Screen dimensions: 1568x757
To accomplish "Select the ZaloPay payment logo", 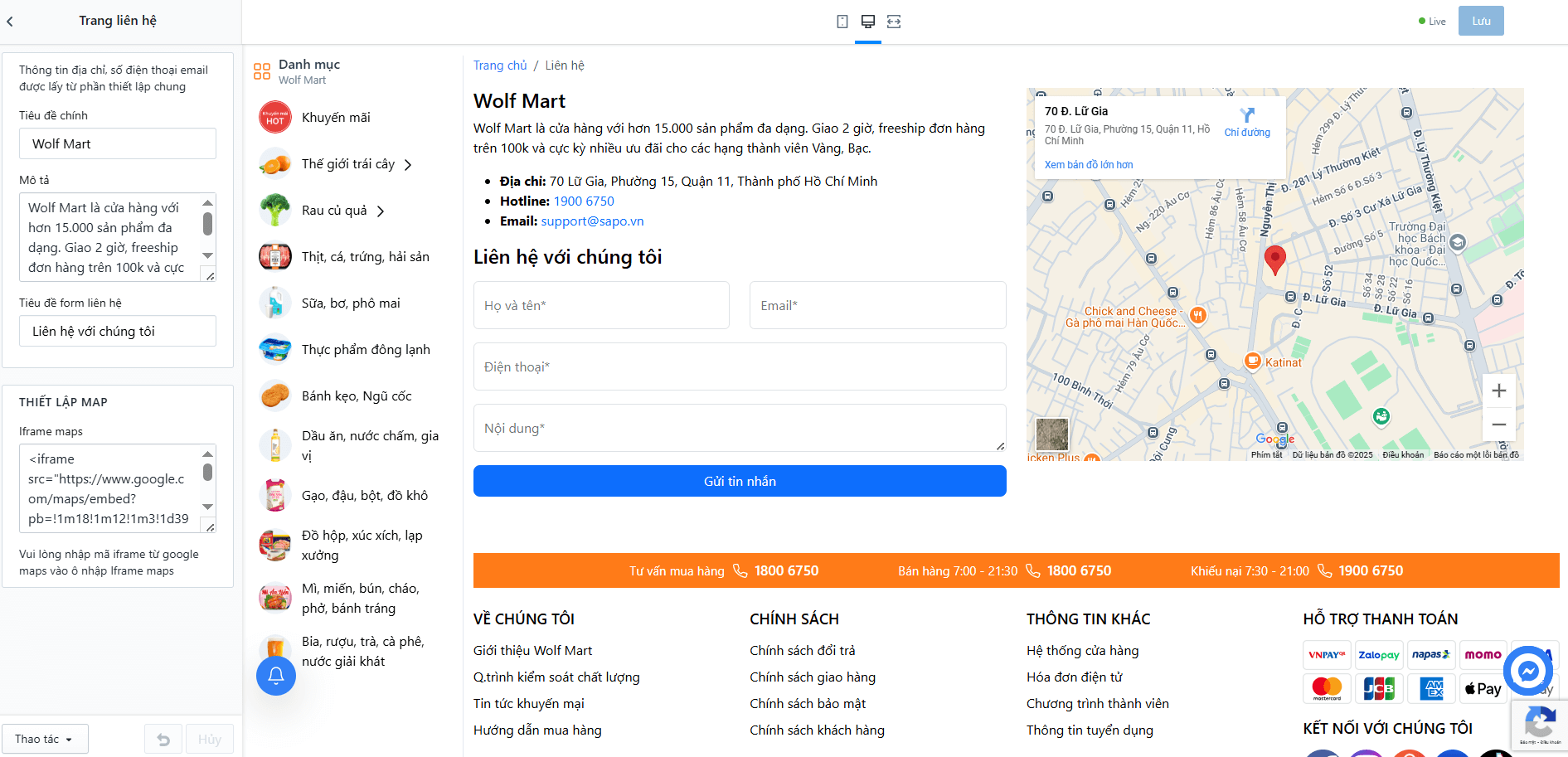I will [x=1379, y=655].
